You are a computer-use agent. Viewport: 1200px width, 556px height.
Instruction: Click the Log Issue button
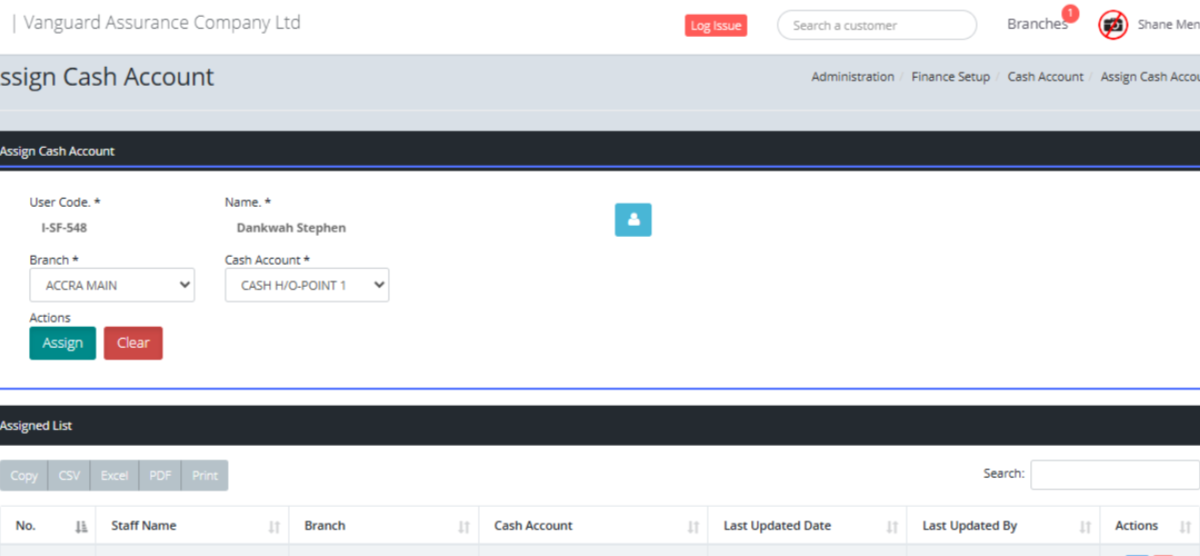(715, 26)
